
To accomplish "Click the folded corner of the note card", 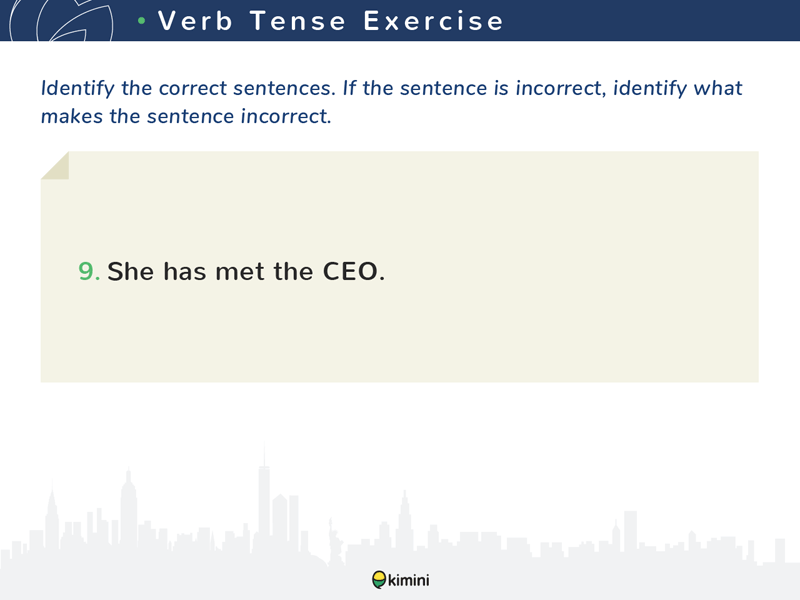I will (x=55, y=165).
